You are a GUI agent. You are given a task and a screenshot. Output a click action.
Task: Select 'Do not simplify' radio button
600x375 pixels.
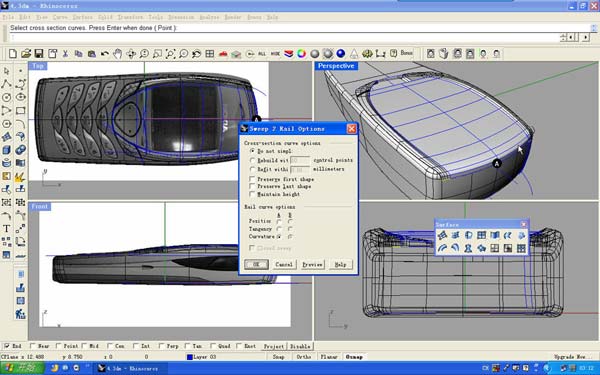pyautogui.click(x=252, y=151)
